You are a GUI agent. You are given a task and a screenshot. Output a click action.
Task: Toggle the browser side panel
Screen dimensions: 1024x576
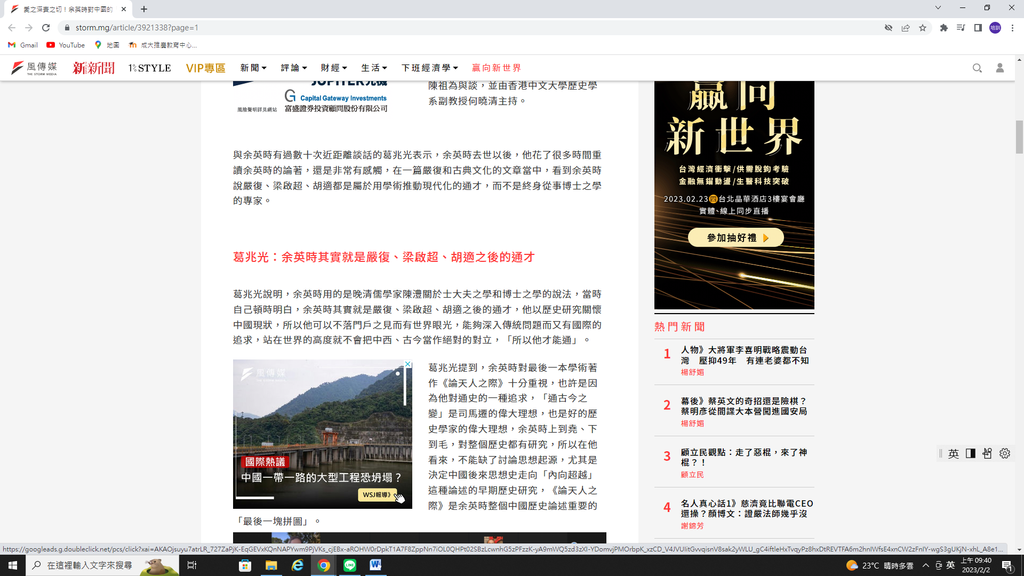977,28
